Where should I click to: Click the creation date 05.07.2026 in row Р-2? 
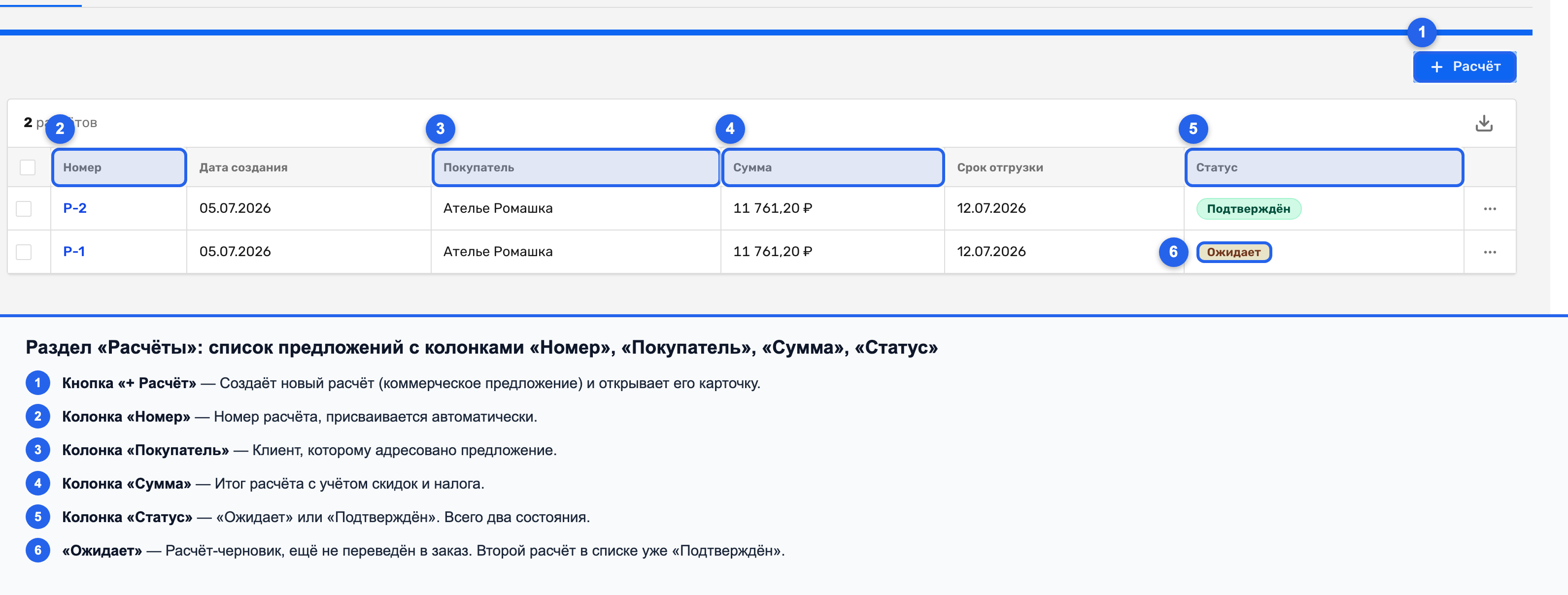click(235, 208)
